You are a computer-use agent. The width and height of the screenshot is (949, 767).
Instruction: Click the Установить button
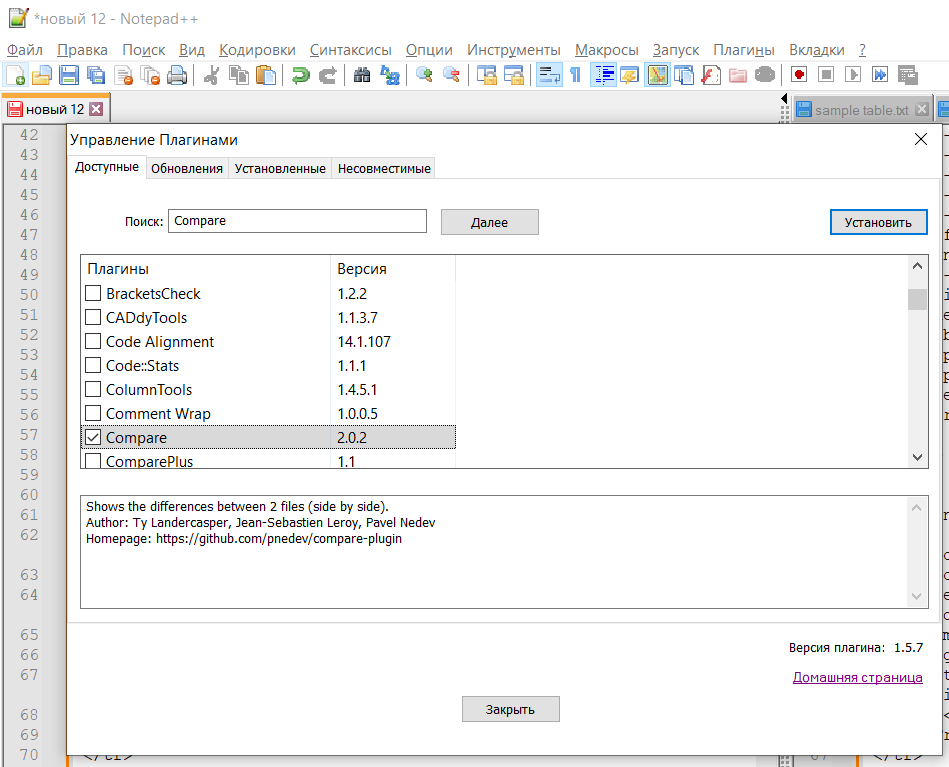(878, 222)
